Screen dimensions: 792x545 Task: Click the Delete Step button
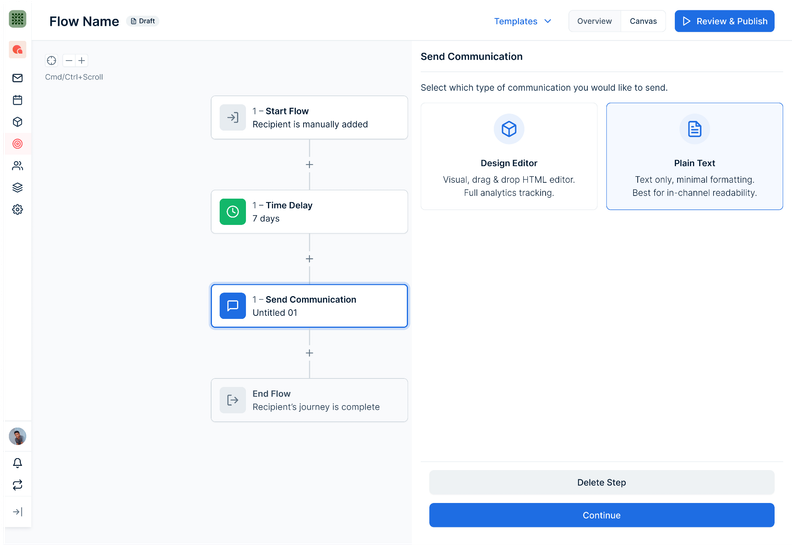click(602, 482)
